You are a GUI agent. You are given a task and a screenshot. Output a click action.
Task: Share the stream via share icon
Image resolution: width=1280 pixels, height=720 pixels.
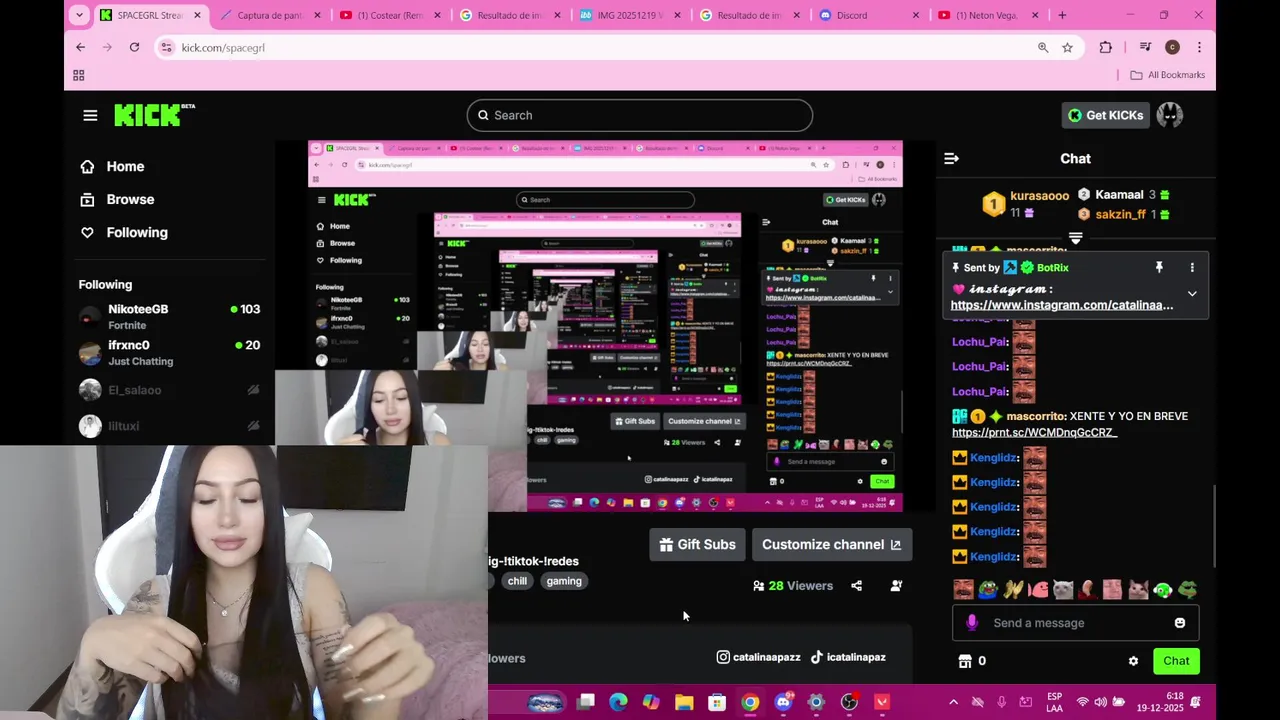pos(856,586)
